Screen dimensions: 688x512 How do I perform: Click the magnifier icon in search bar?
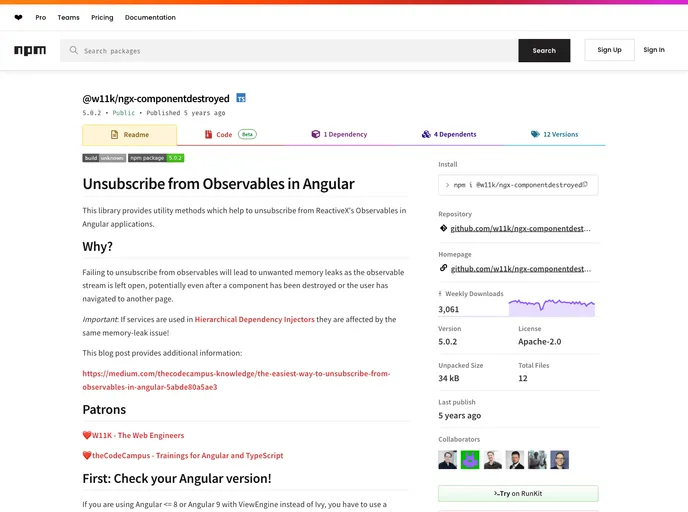tap(74, 50)
